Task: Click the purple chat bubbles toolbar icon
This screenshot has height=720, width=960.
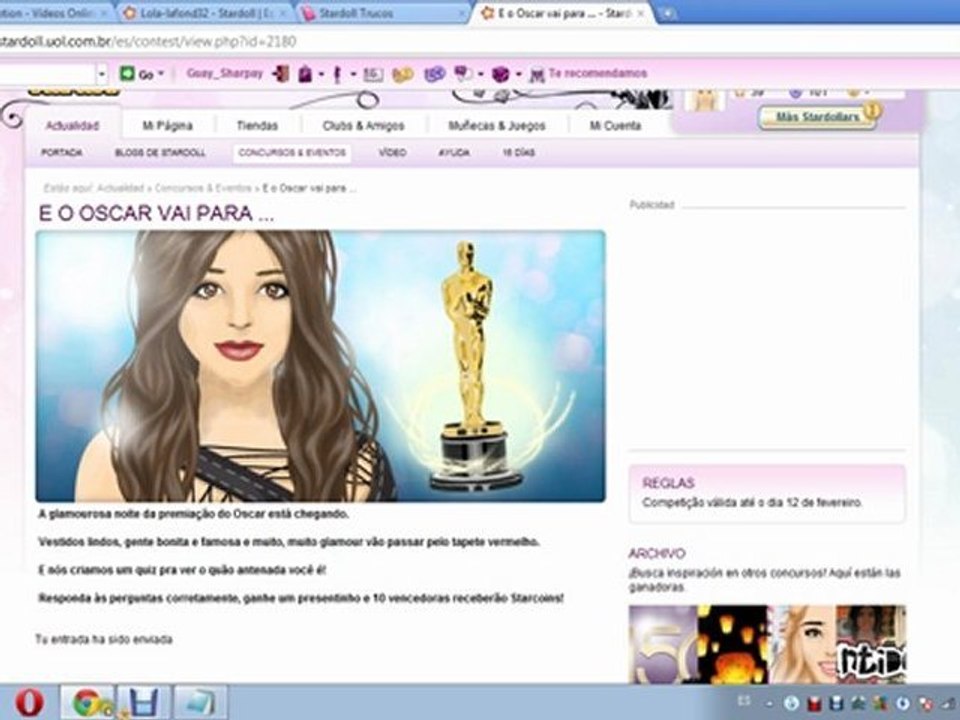Action: tap(435, 74)
